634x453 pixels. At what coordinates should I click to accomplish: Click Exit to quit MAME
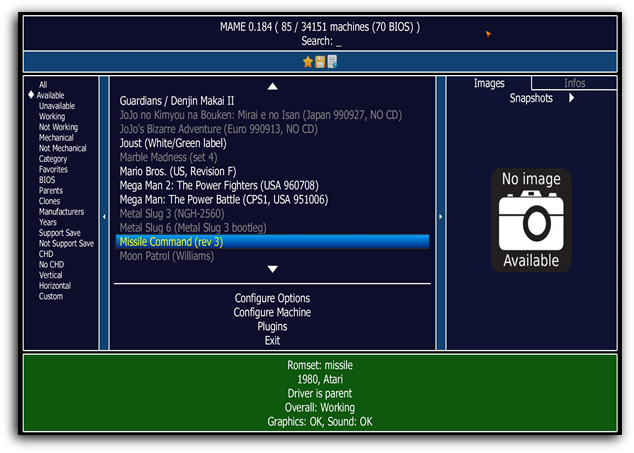(272, 341)
